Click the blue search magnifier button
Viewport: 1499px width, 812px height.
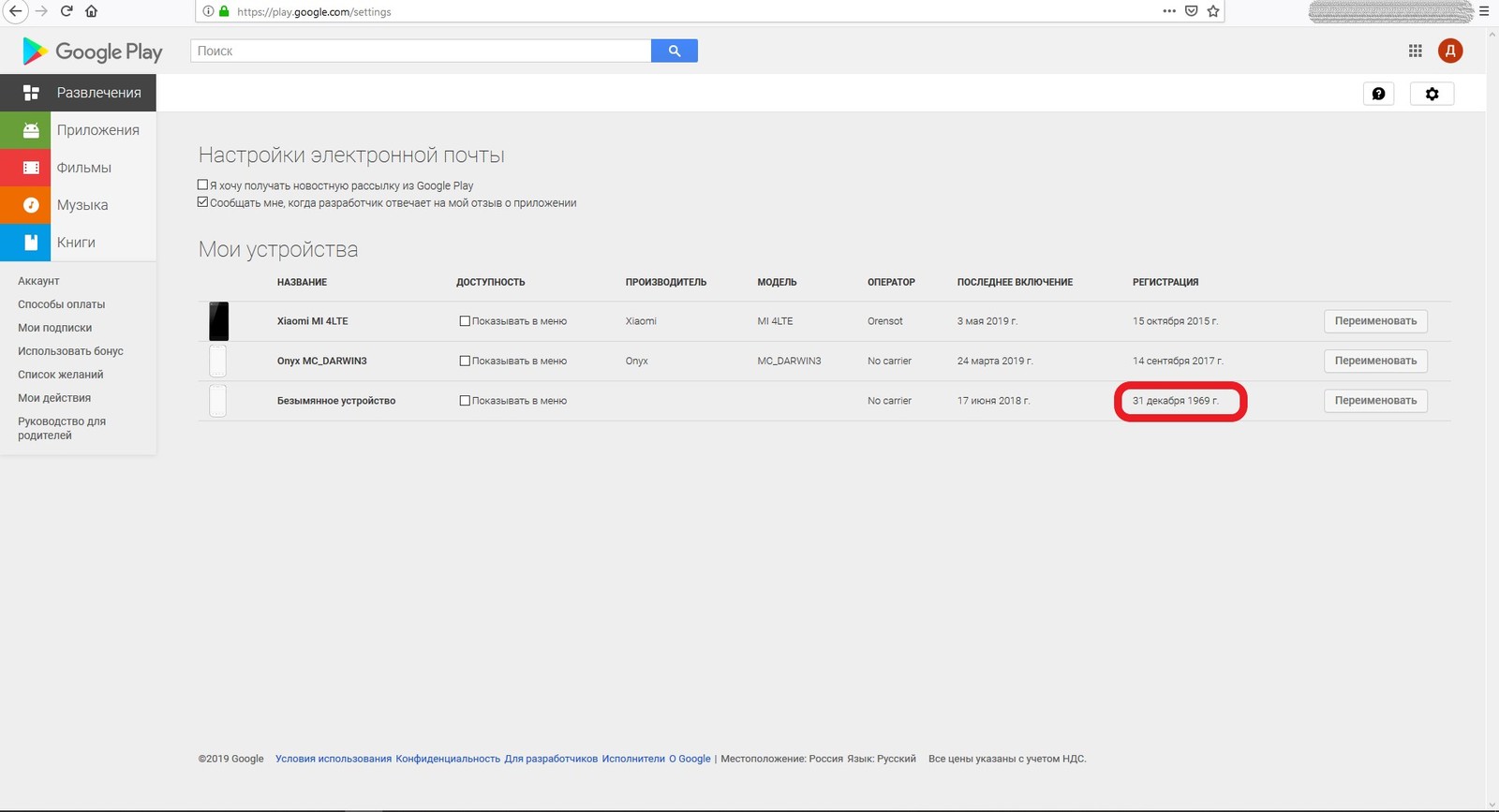tap(674, 51)
